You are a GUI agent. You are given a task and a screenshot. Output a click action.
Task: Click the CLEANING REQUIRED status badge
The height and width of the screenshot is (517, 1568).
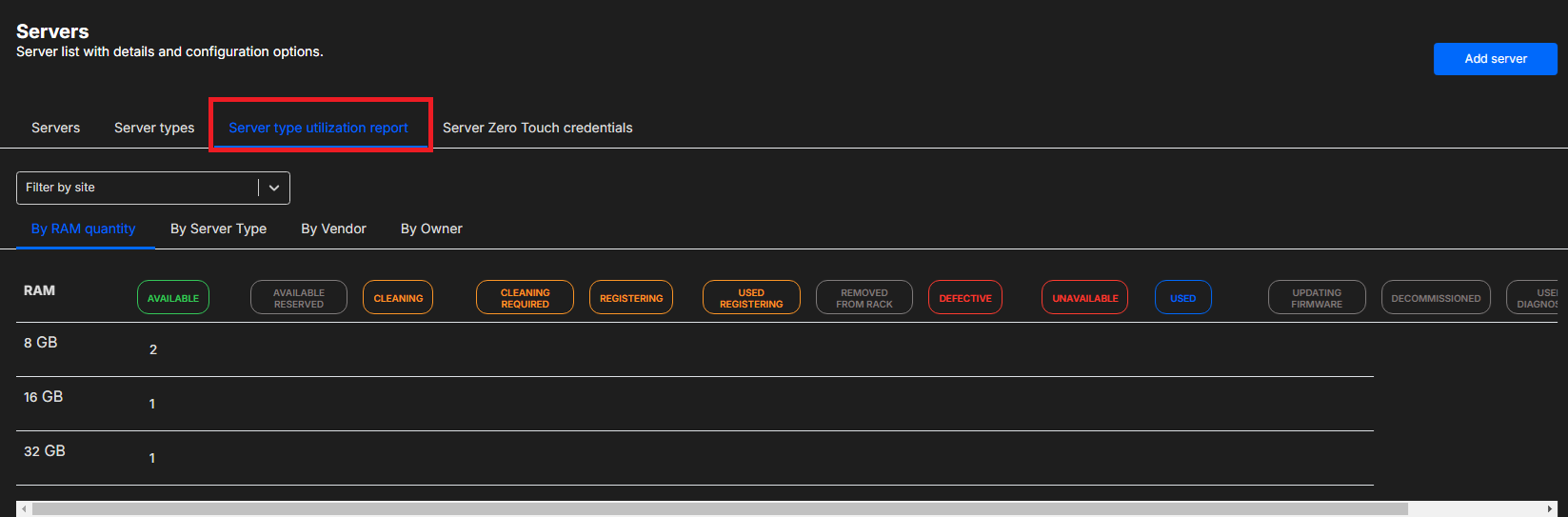525,298
